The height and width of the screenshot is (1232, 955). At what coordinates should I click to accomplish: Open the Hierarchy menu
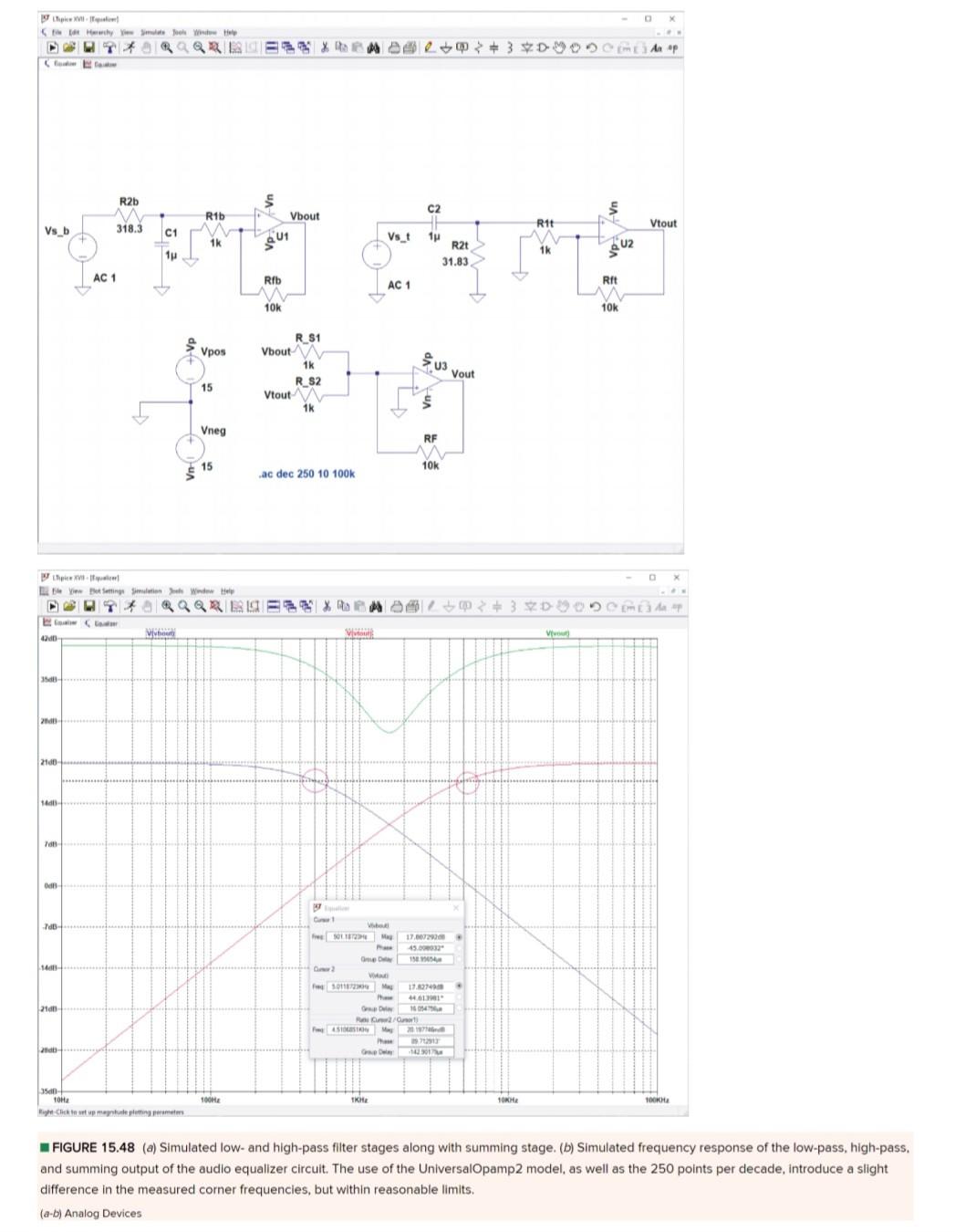tap(99, 32)
